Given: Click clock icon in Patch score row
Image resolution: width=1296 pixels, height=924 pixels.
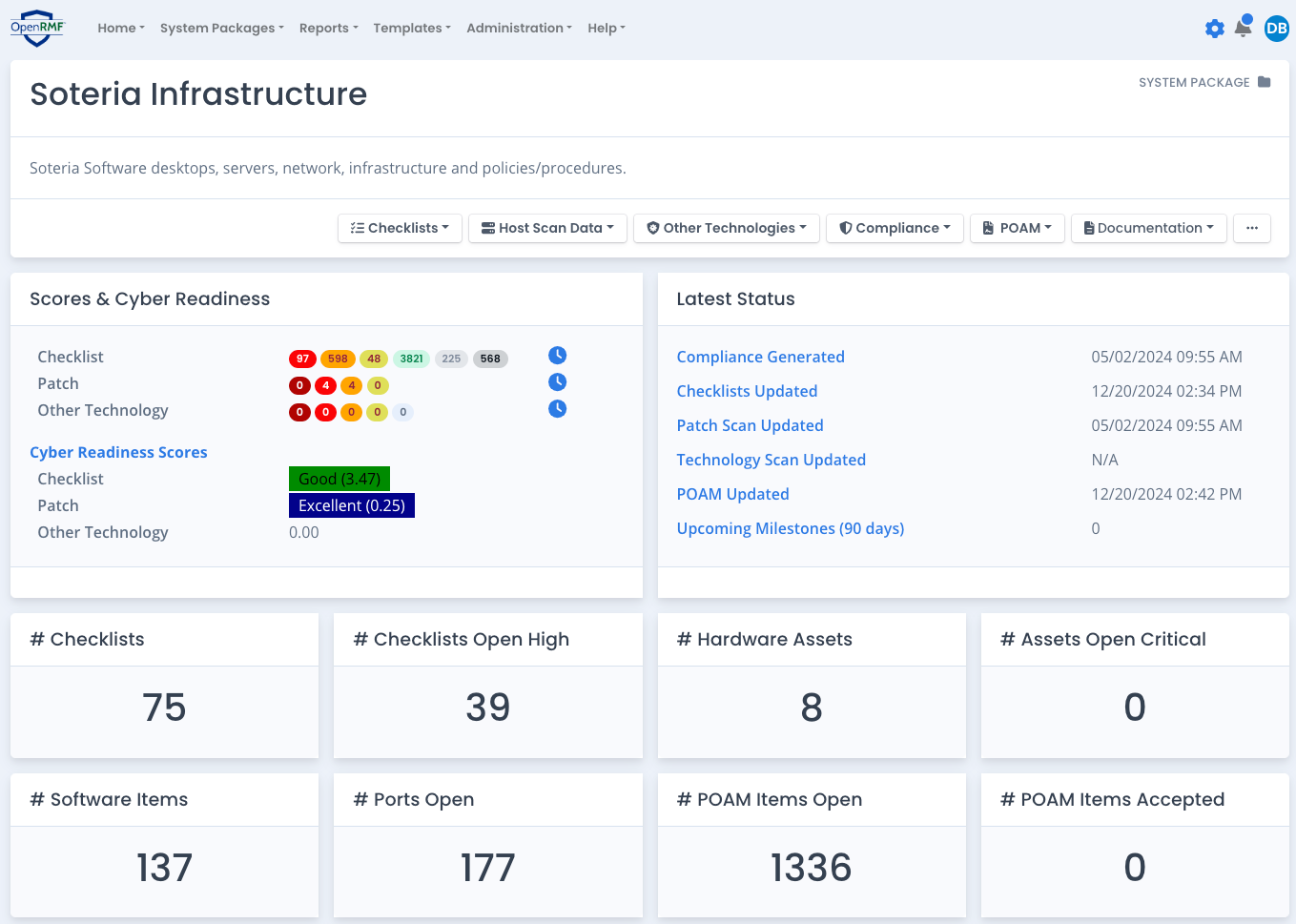Looking at the screenshot, I should pyautogui.click(x=558, y=381).
